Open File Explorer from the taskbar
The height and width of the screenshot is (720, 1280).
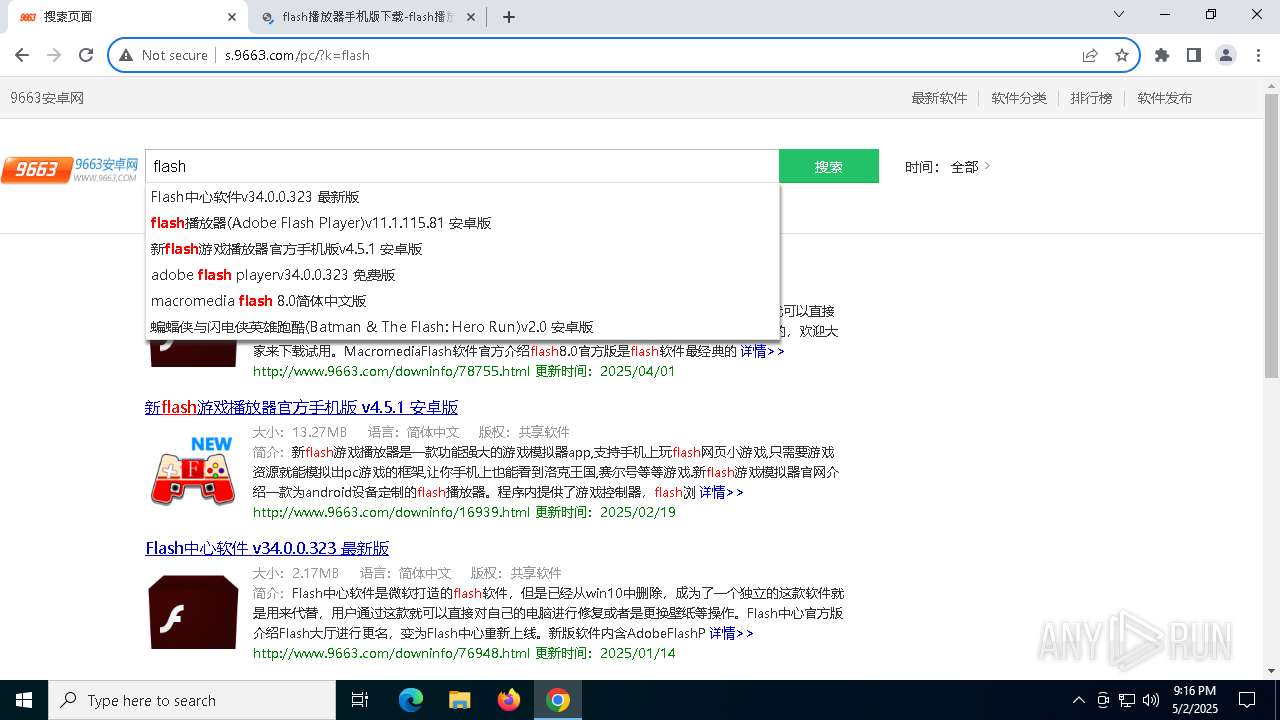[x=460, y=700]
